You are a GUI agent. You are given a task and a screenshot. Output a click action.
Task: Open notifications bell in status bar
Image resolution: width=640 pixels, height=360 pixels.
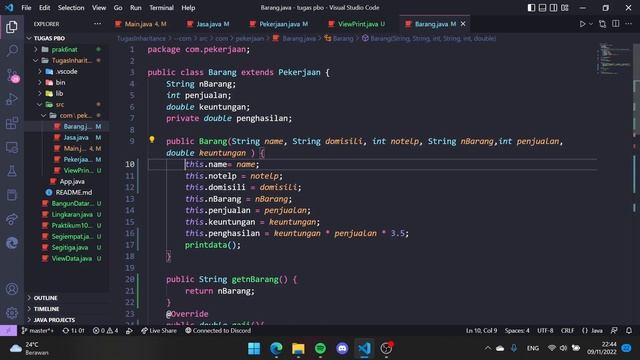(629, 331)
